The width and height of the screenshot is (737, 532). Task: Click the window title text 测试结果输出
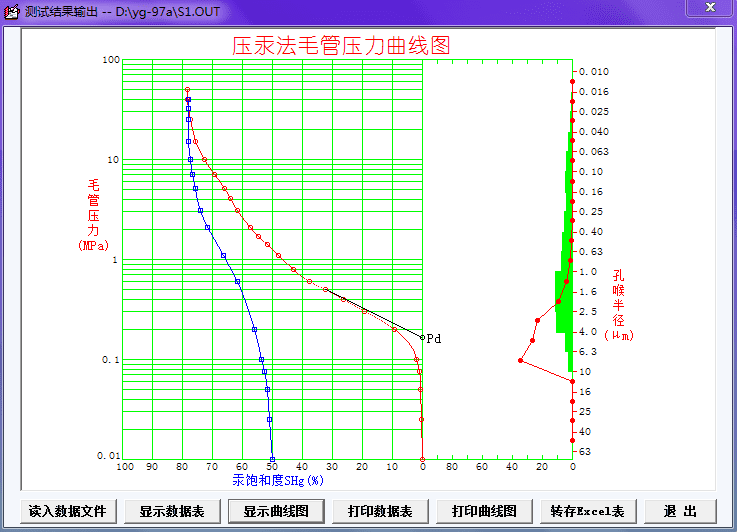(62, 10)
